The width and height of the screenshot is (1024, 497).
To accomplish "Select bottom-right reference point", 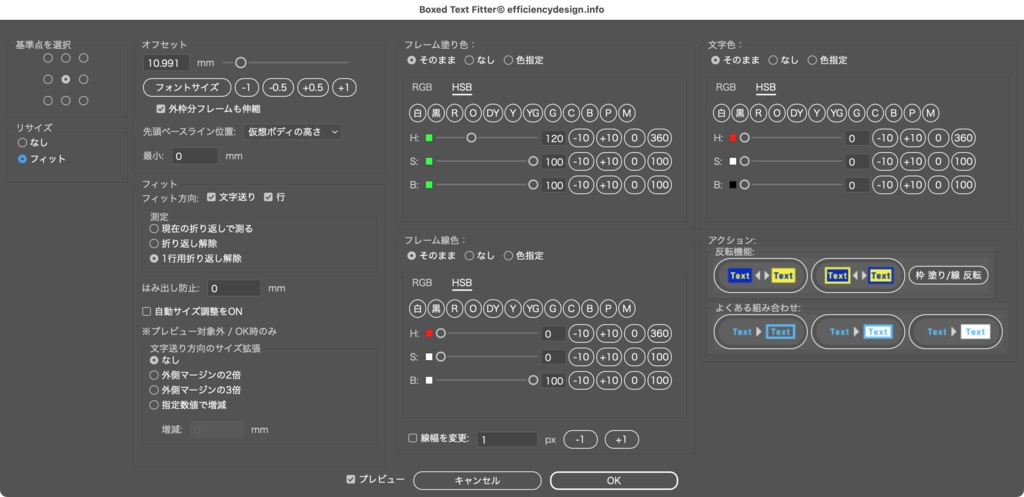I will click(x=84, y=101).
